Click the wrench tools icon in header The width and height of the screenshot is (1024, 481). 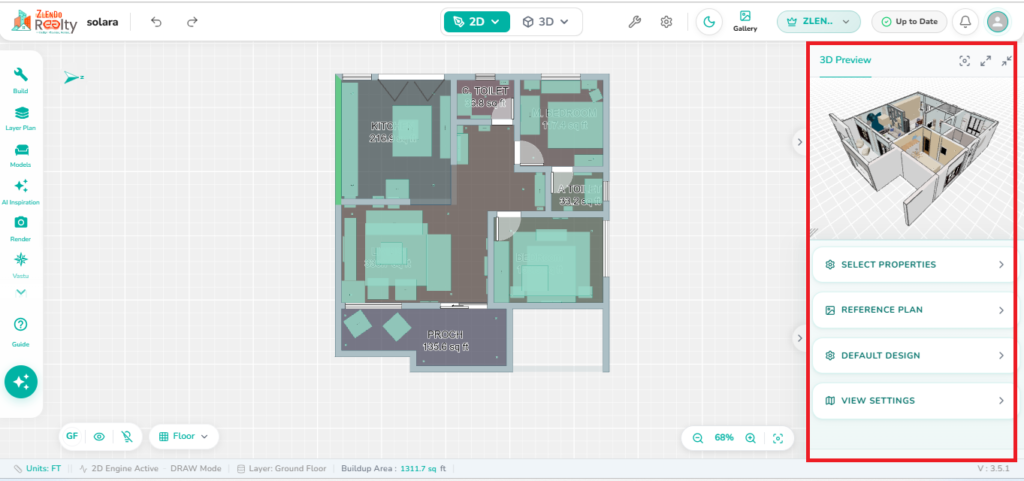pyautogui.click(x=634, y=22)
